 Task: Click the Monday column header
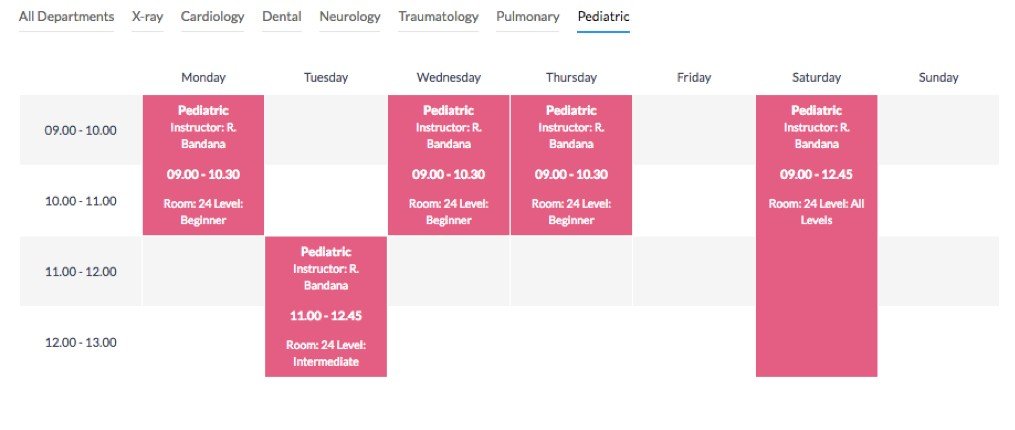tap(203, 78)
